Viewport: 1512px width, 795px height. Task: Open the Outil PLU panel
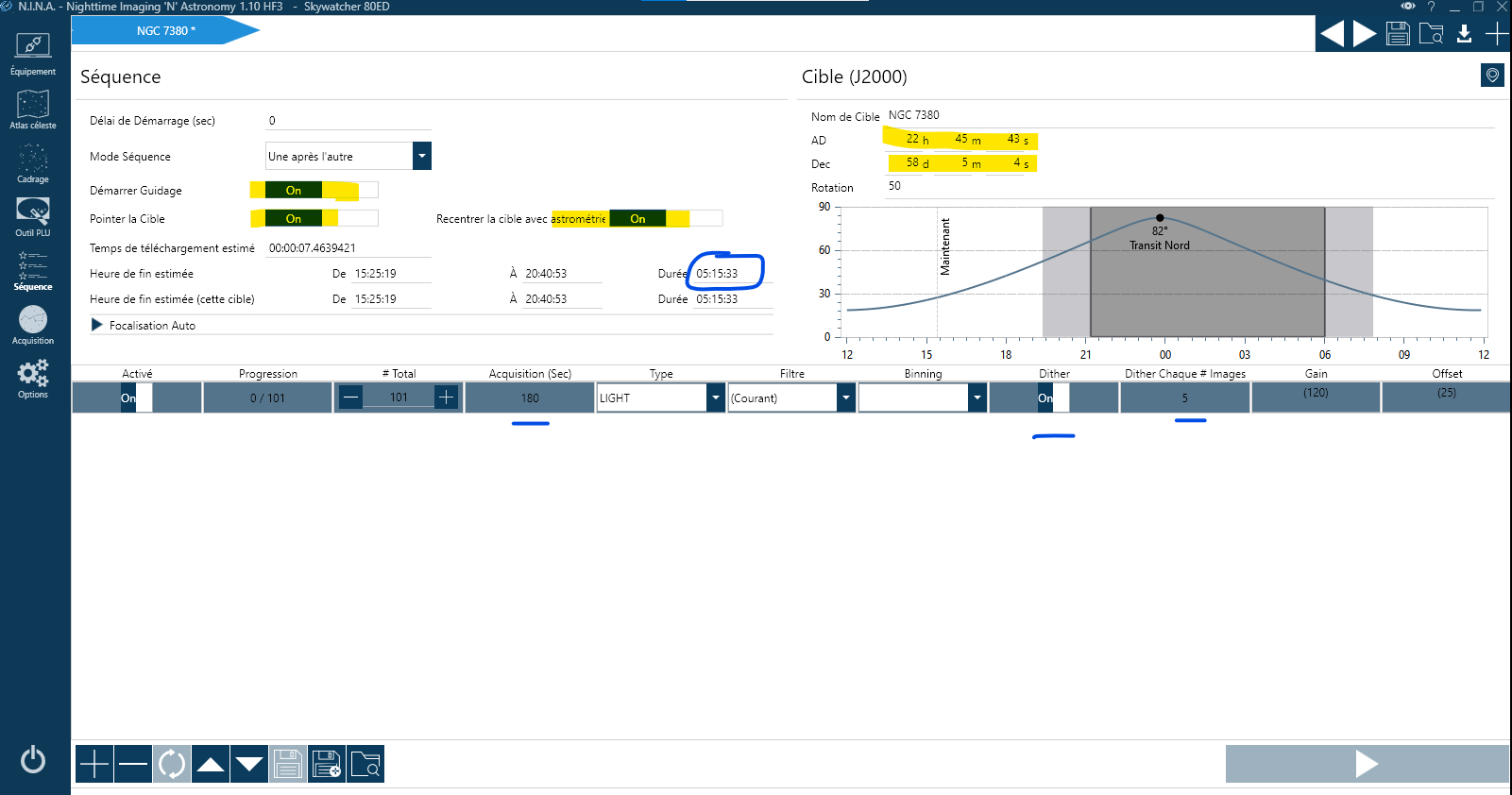33,216
